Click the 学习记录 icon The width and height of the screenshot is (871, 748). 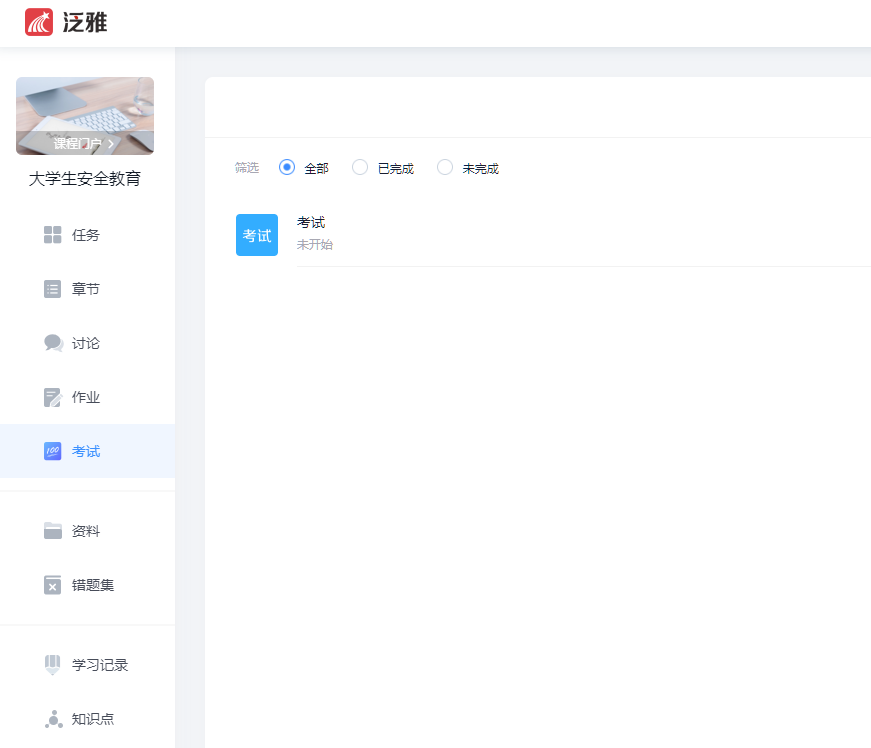pos(53,665)
